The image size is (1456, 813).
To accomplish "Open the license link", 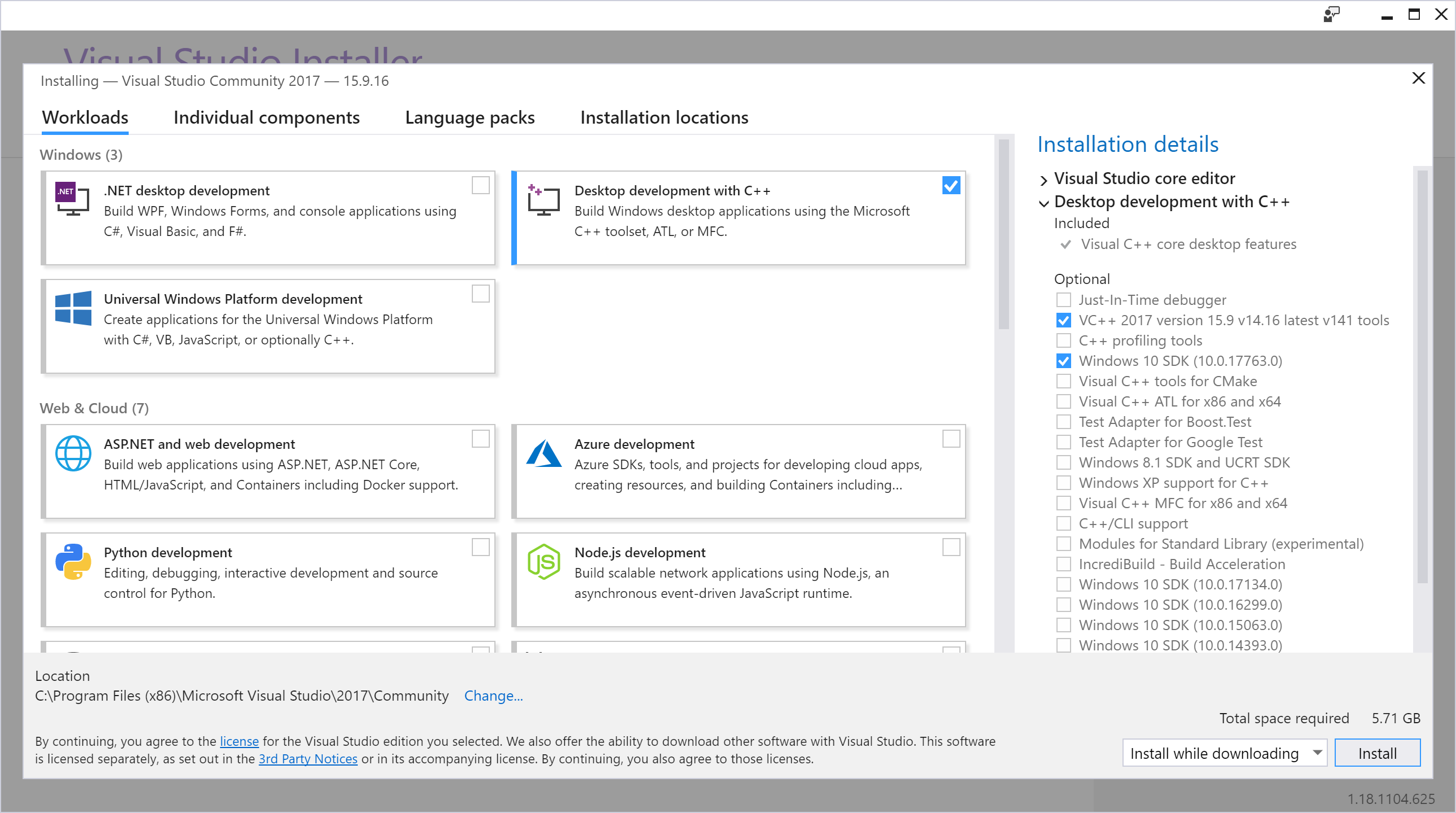I will point(239,741).
